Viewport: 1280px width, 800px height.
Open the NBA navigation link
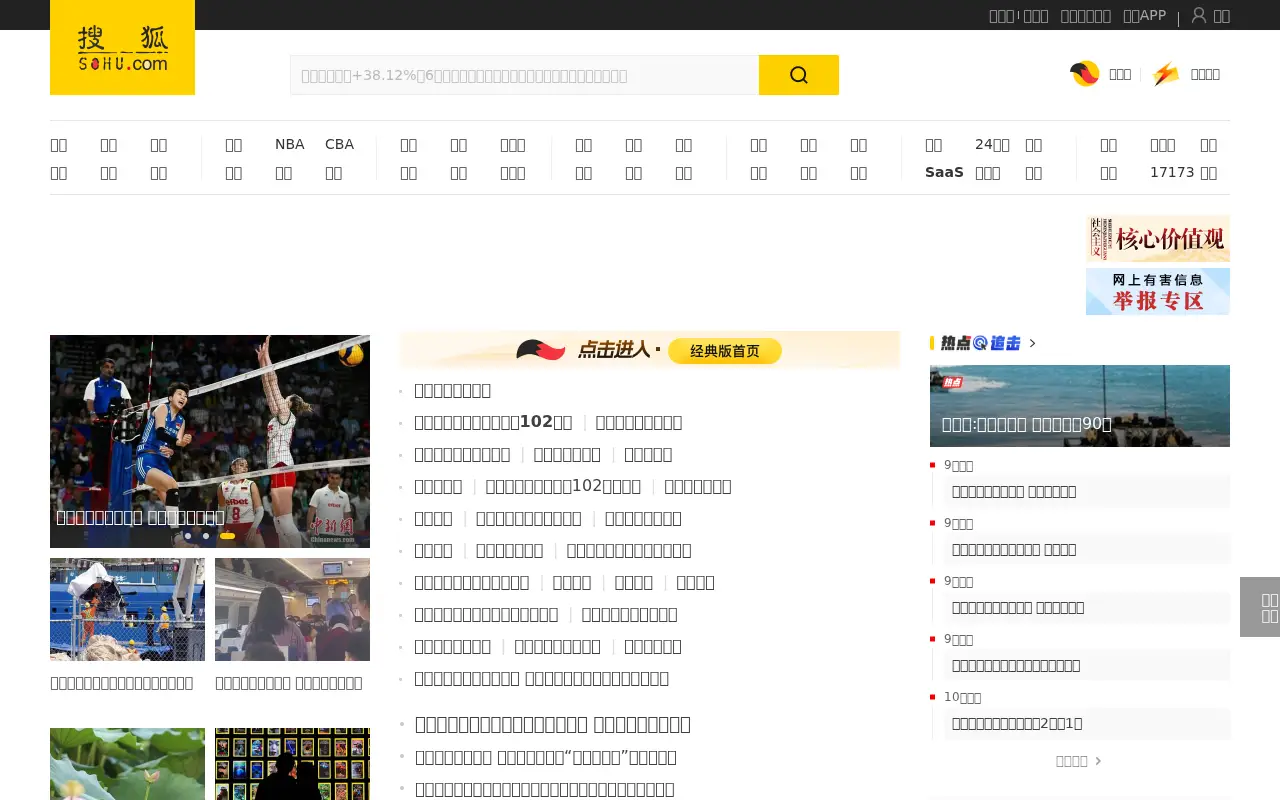click(290, 144)
